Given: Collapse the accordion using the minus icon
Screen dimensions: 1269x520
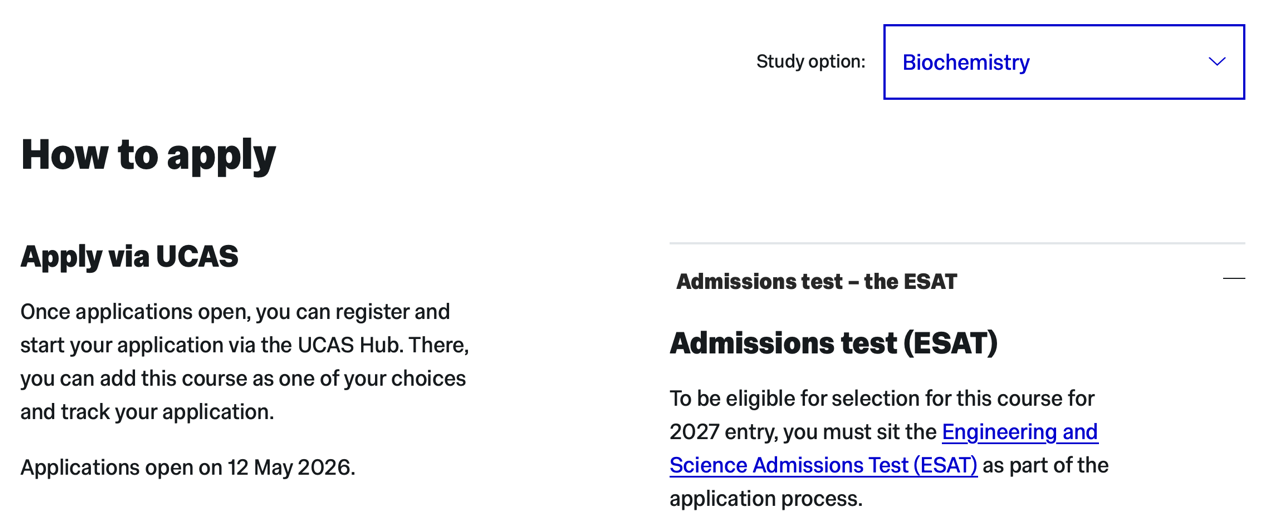Looking at the screenshot, I should [x=1233, y=279].
